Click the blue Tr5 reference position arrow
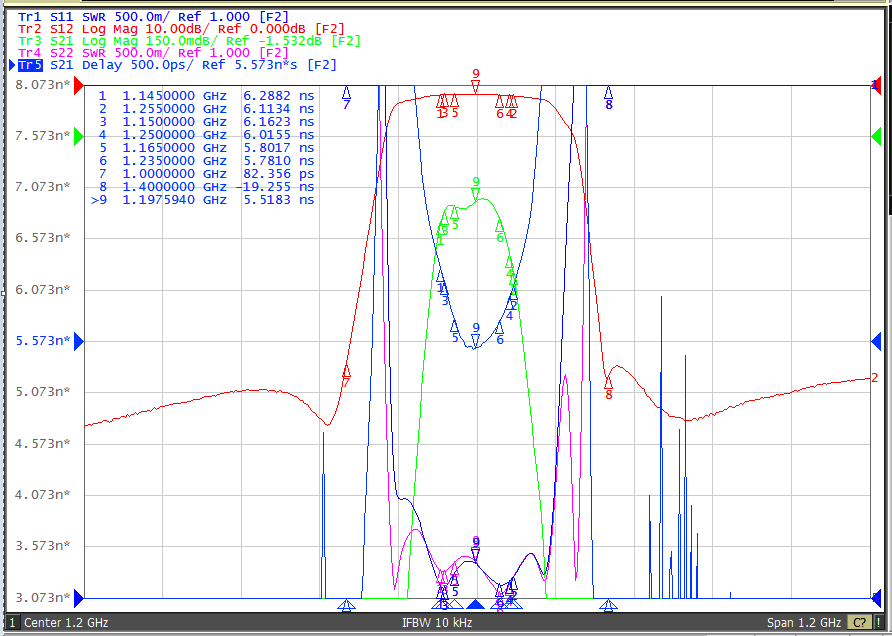 click(79, 341)
